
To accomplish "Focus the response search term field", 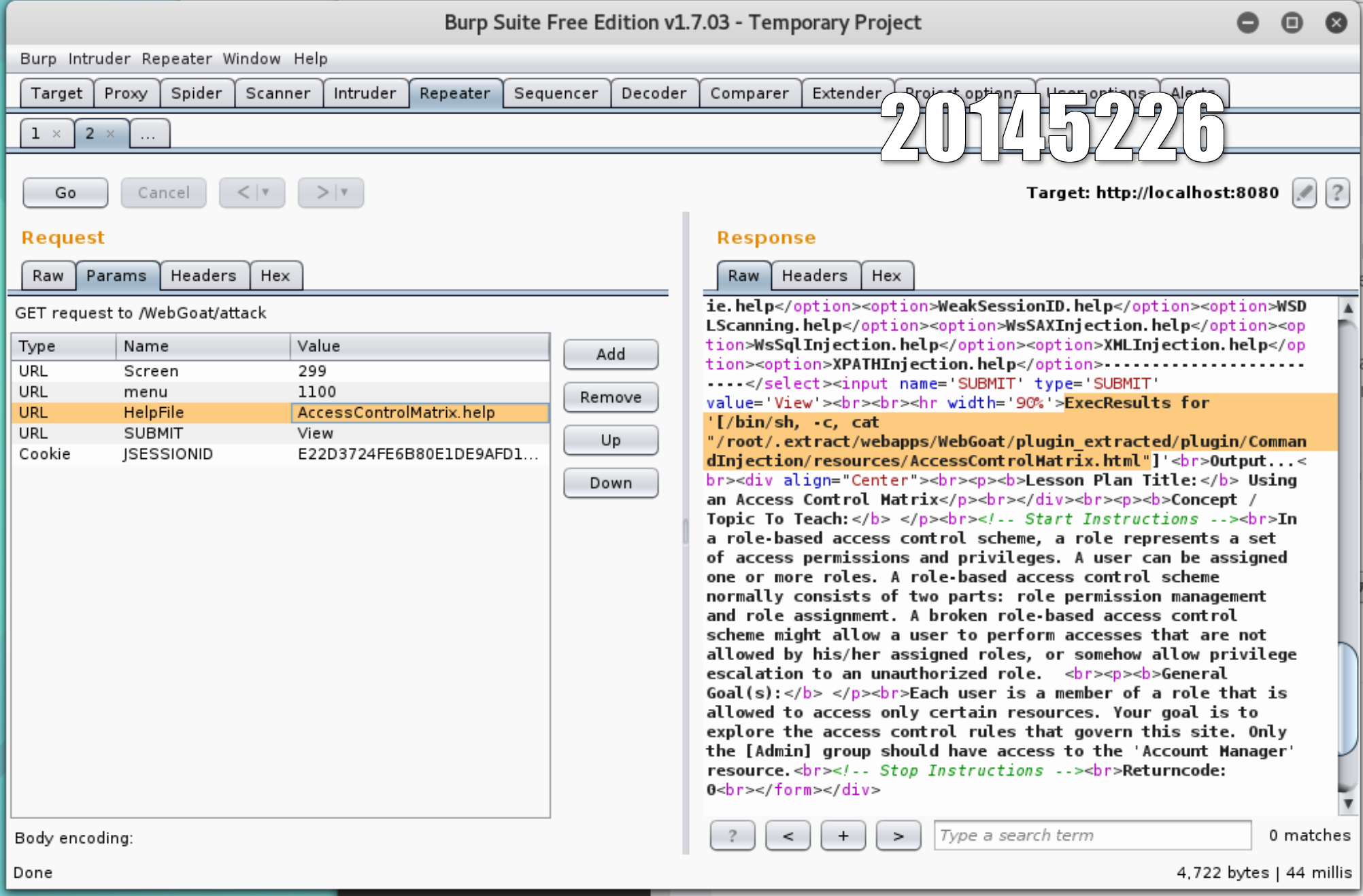I will [x=1092, y=835].
